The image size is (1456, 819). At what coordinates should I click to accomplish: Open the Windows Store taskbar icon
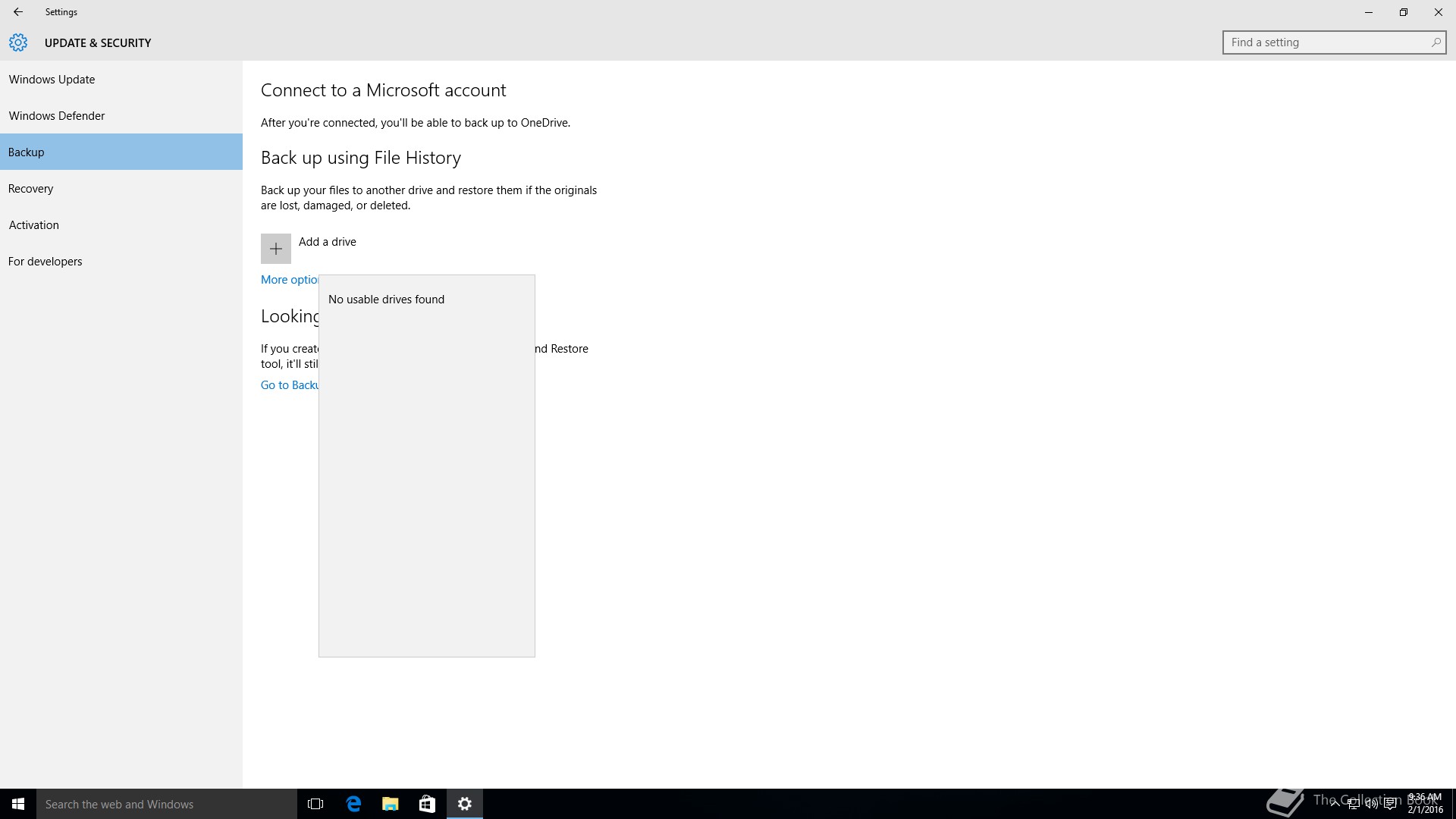tap(427, 804)
